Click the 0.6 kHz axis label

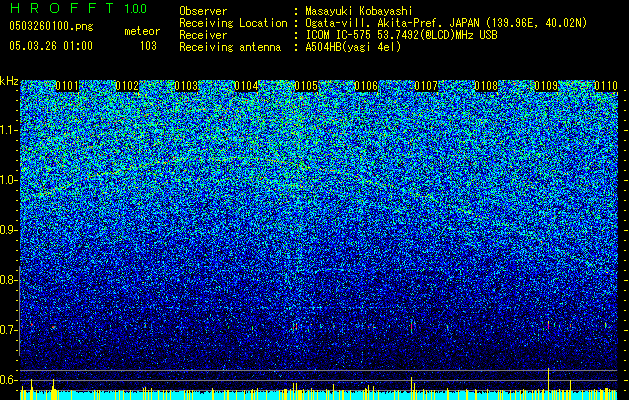[8, 380]
